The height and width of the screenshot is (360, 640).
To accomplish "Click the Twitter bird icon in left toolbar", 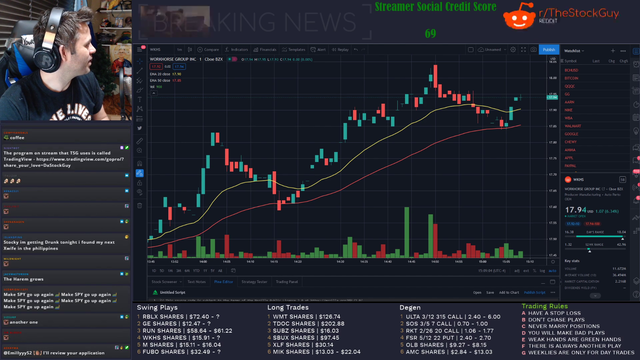I will [x=140, y=128].
